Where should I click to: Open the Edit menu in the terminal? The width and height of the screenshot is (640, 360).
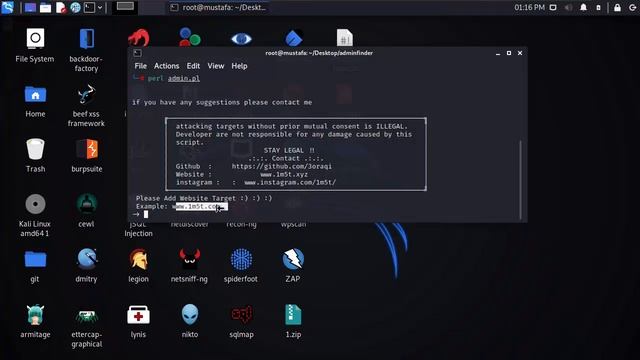tap(193, 66)
